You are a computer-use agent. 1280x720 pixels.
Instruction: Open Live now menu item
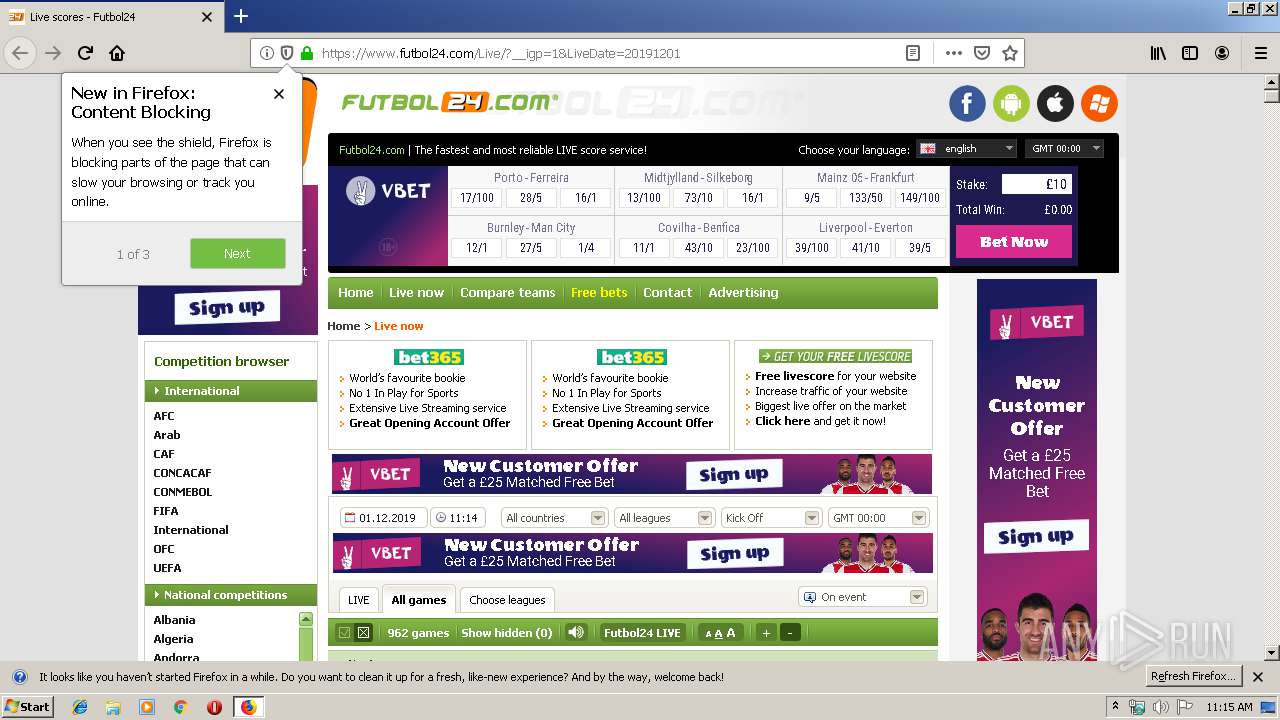tap(416, 293)
